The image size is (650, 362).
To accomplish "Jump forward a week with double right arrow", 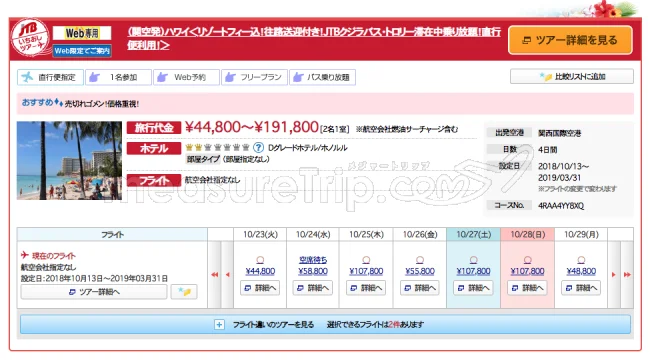I will click(627, 275).
